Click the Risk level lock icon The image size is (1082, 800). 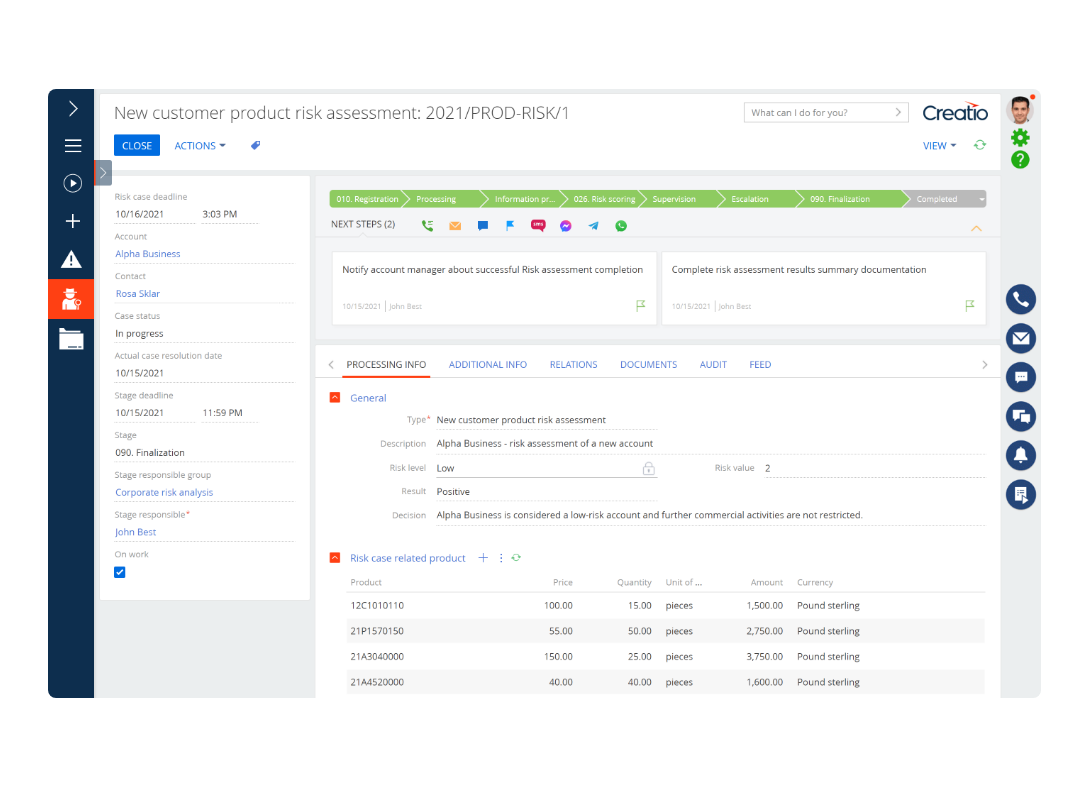point(648,468)
